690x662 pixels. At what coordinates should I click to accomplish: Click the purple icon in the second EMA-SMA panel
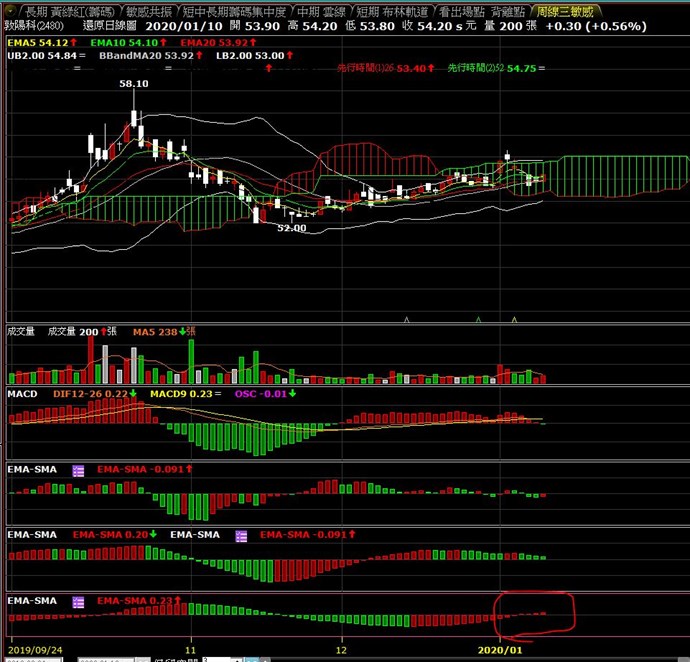[x=241, y=535]
